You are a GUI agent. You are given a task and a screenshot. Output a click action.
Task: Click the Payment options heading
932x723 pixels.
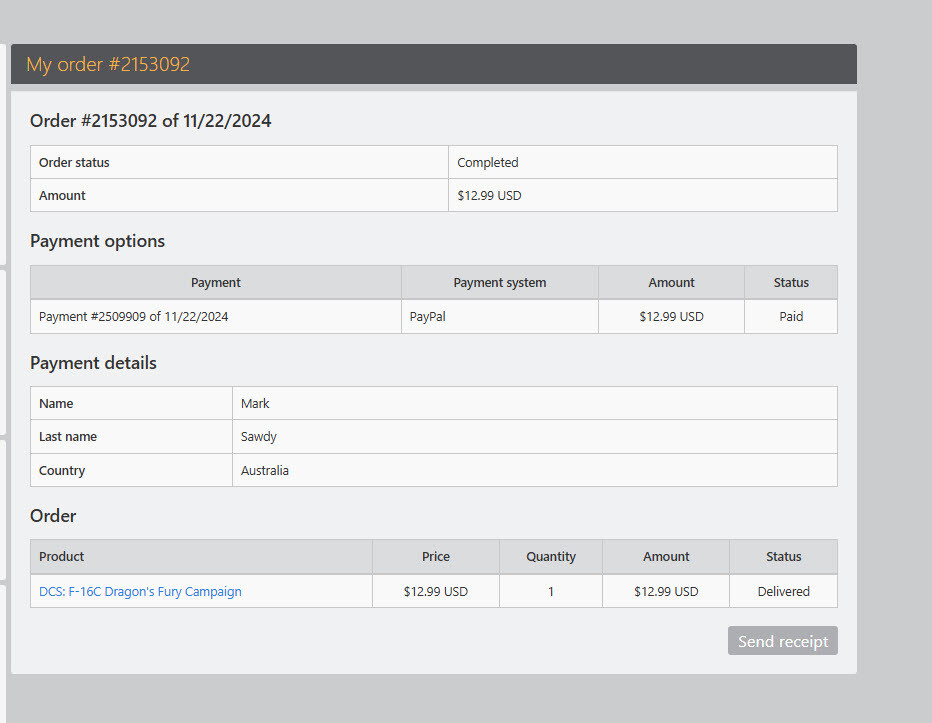97,241
